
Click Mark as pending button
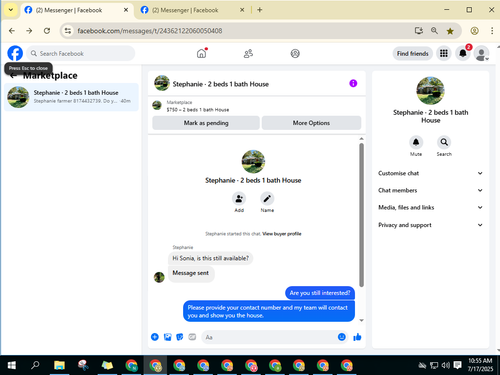[x=206, y=123]
